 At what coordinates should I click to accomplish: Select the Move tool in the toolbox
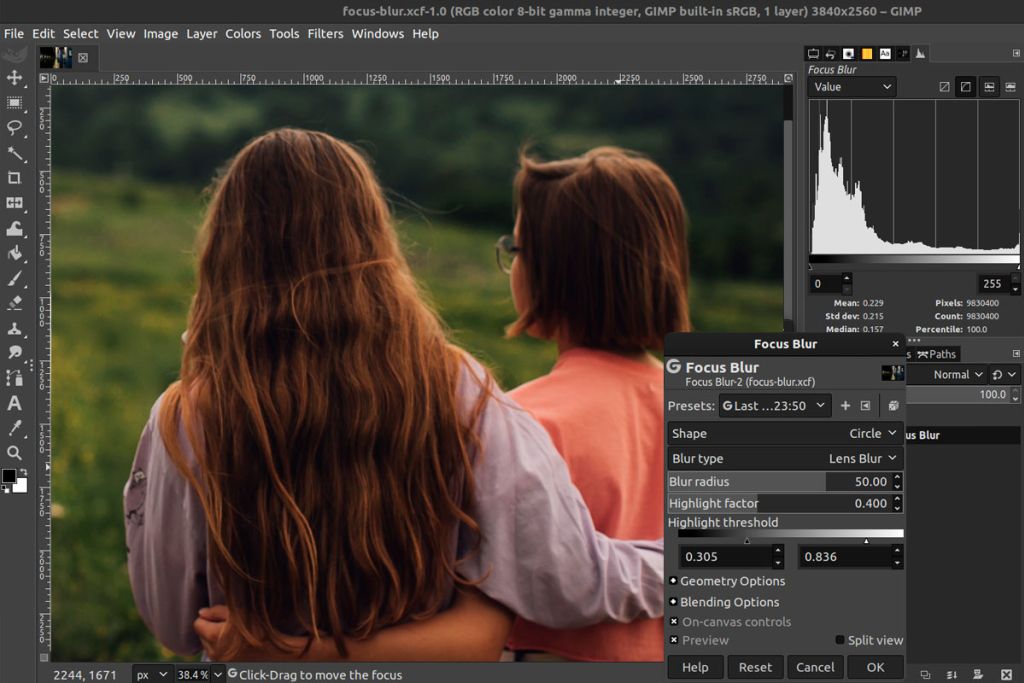click(14, 78)
